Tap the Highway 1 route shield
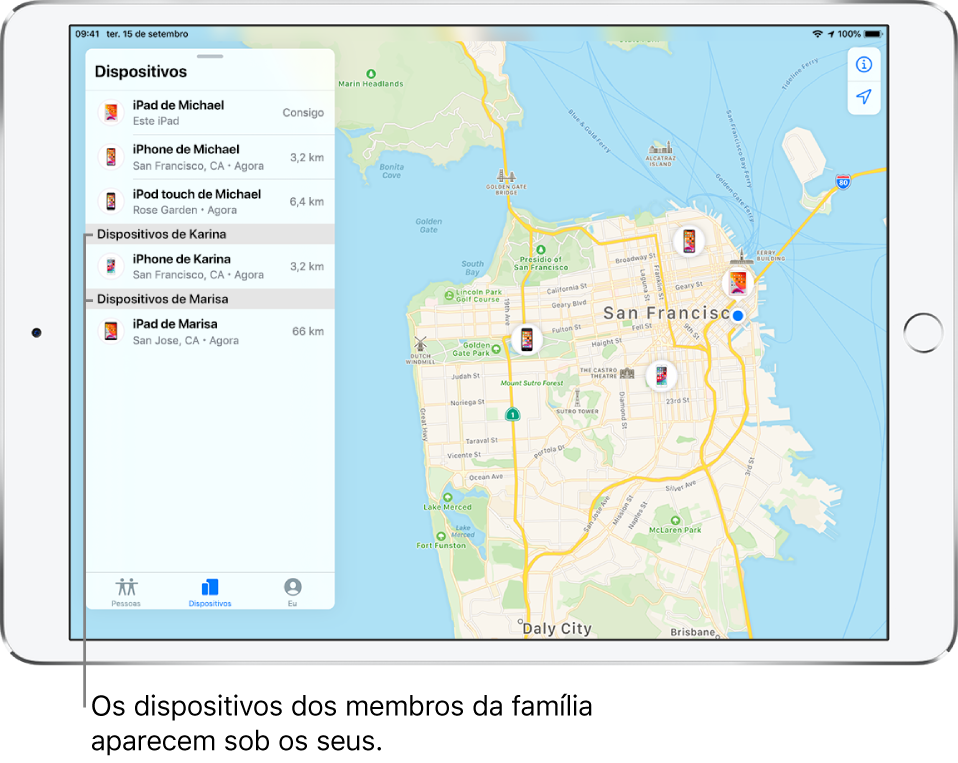The image size is (958, 763). [513, 414]
